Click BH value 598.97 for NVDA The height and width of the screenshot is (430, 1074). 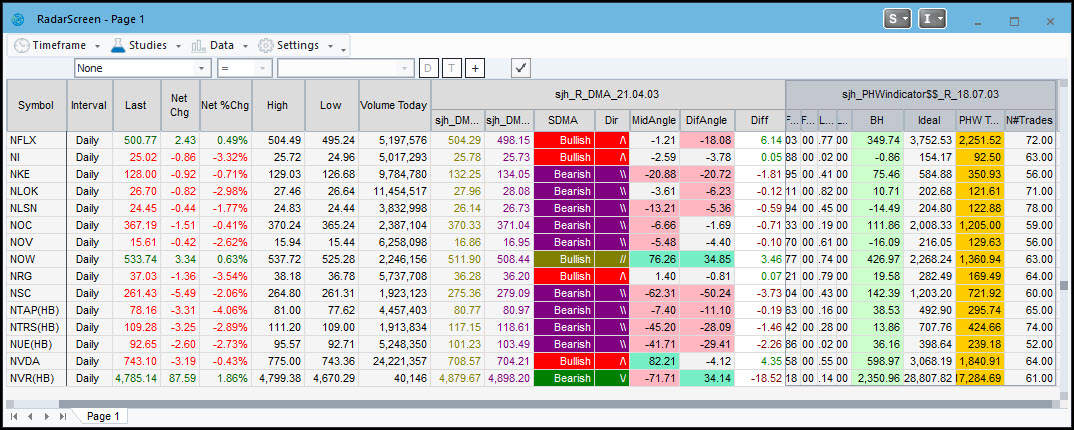pyautogui.click(x=877, y=361)
